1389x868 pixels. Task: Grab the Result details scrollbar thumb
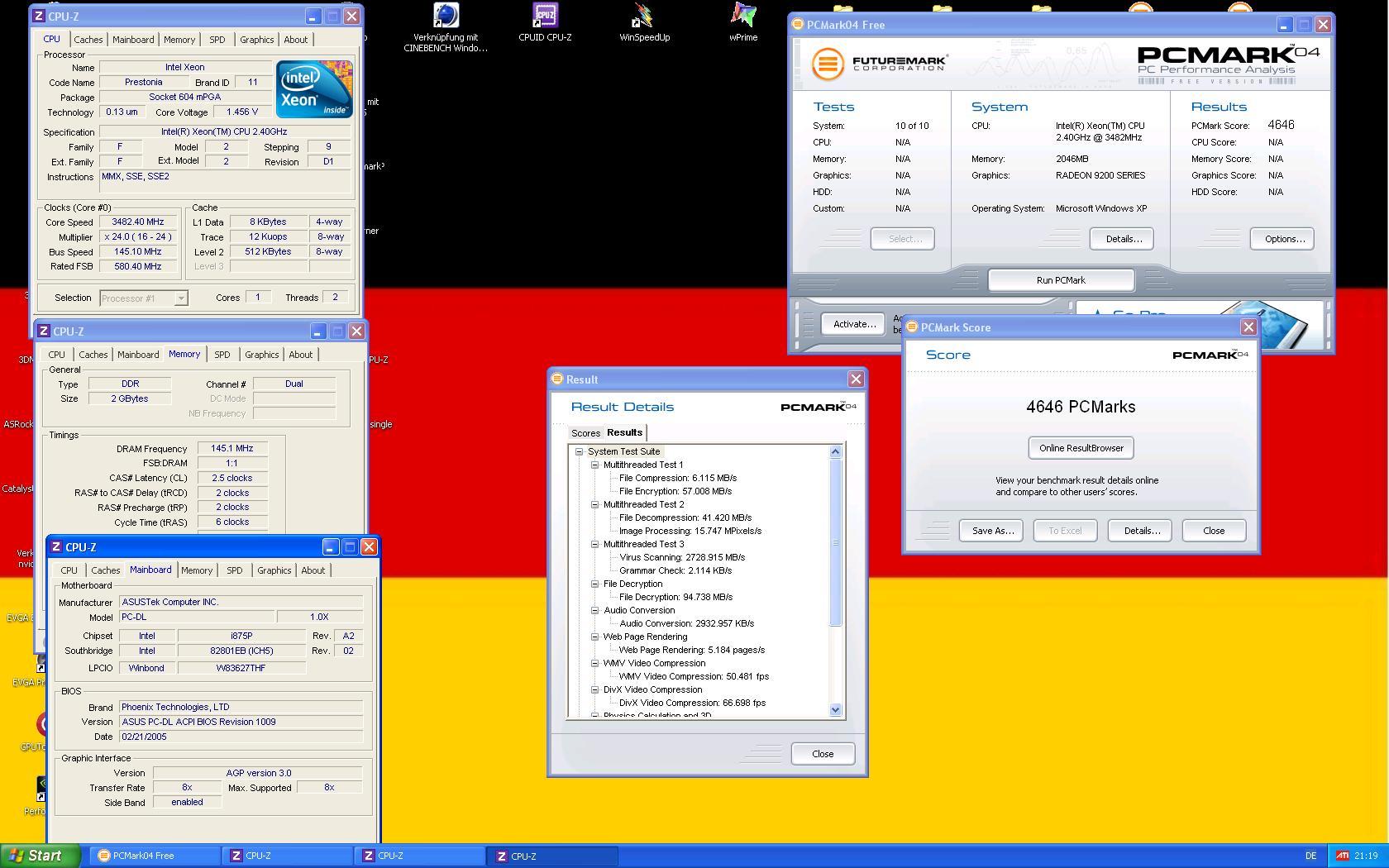click(x=835, y=542)
